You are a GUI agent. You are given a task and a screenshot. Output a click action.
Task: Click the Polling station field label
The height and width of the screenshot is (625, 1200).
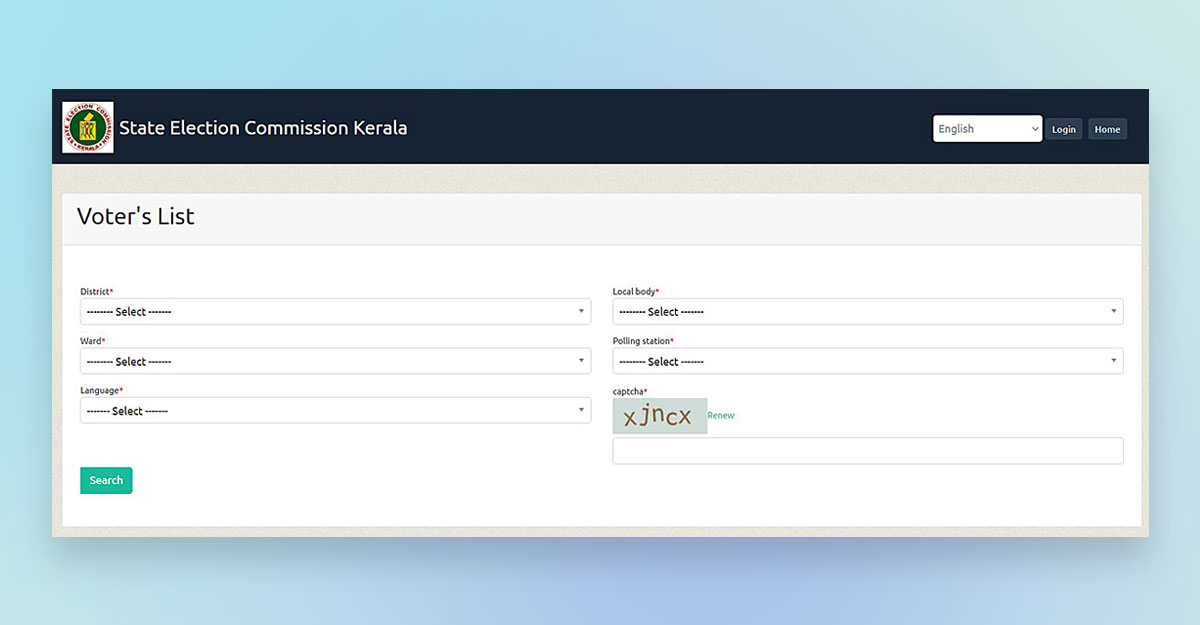coord(642,341)
